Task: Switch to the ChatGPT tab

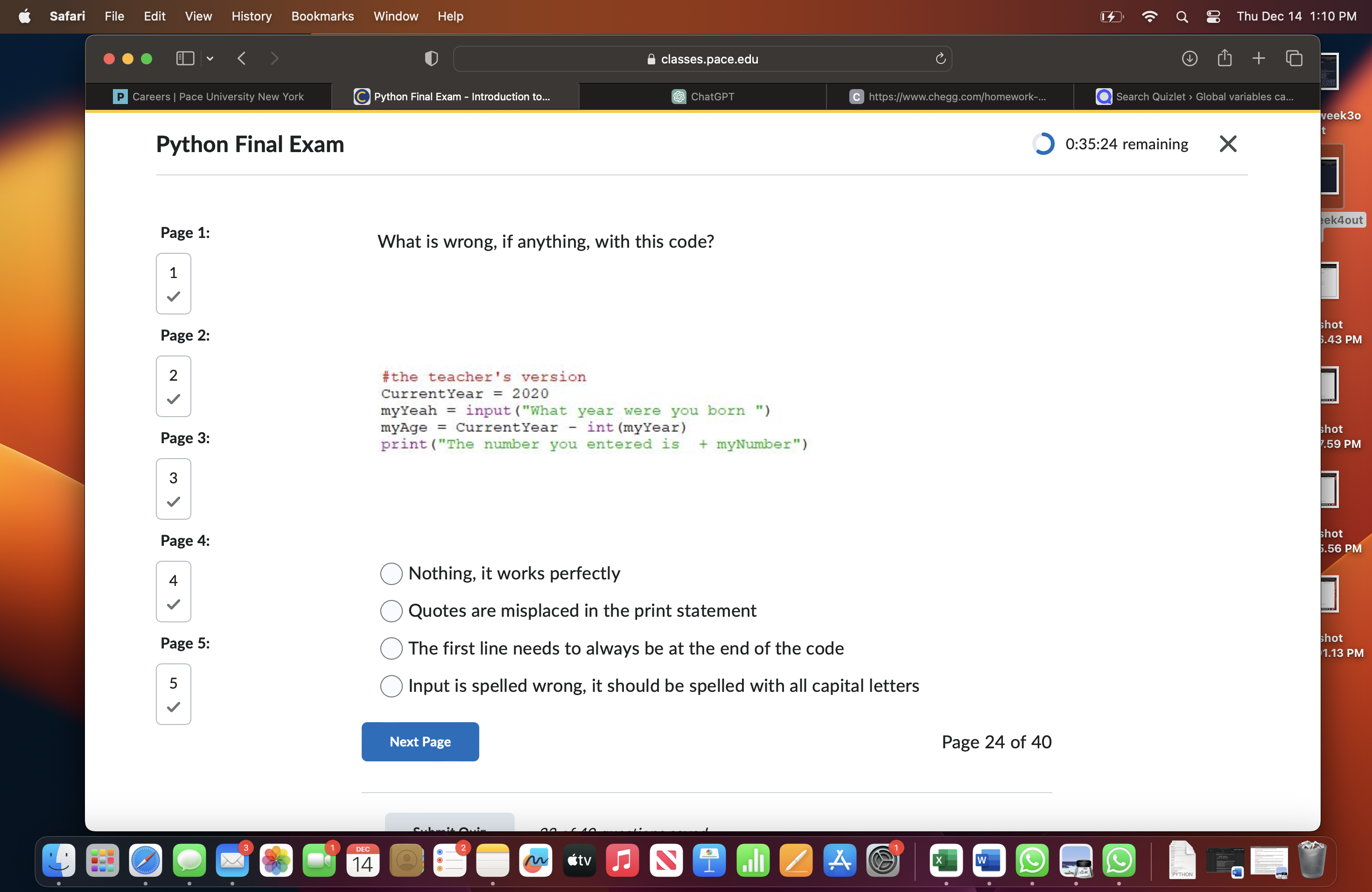Action: [x=703, y=96]
